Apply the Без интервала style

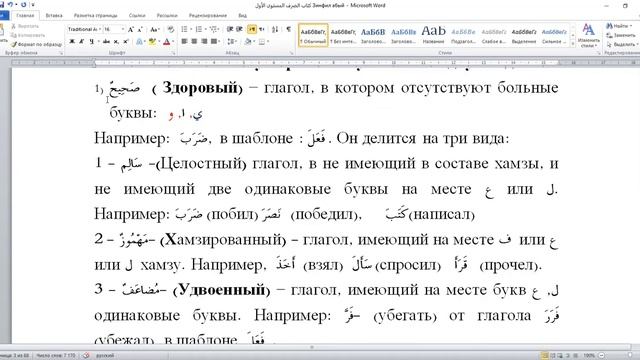click(343, 35)
